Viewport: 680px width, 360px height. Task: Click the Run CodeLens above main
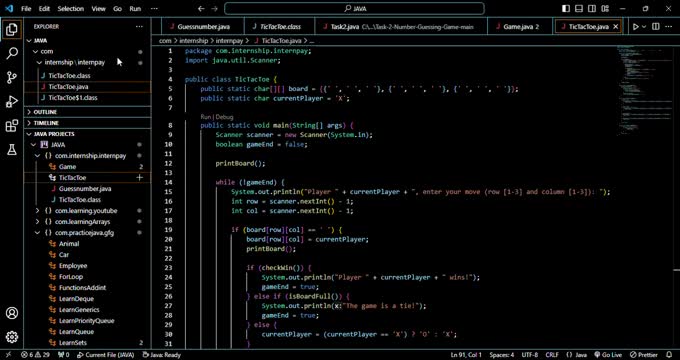point(206,117)
